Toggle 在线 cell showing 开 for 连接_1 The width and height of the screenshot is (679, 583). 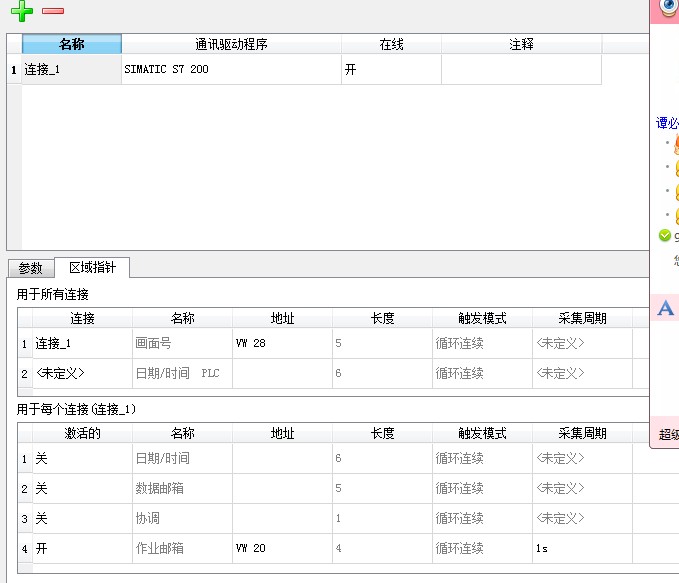point(391,70)
